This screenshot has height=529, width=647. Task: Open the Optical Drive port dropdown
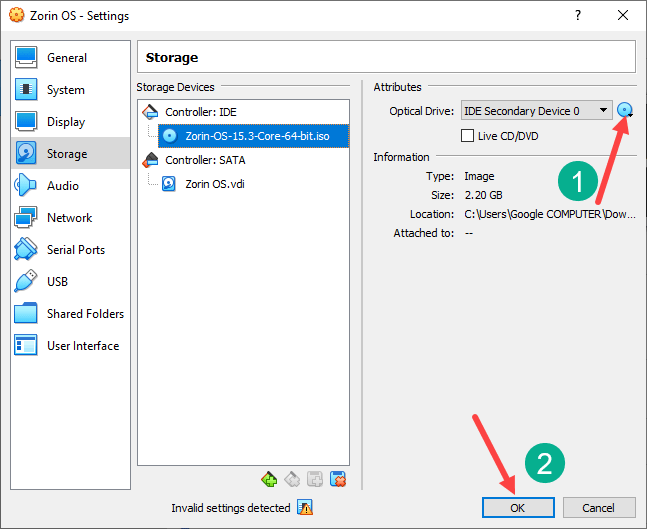click(x=536, y=111)
